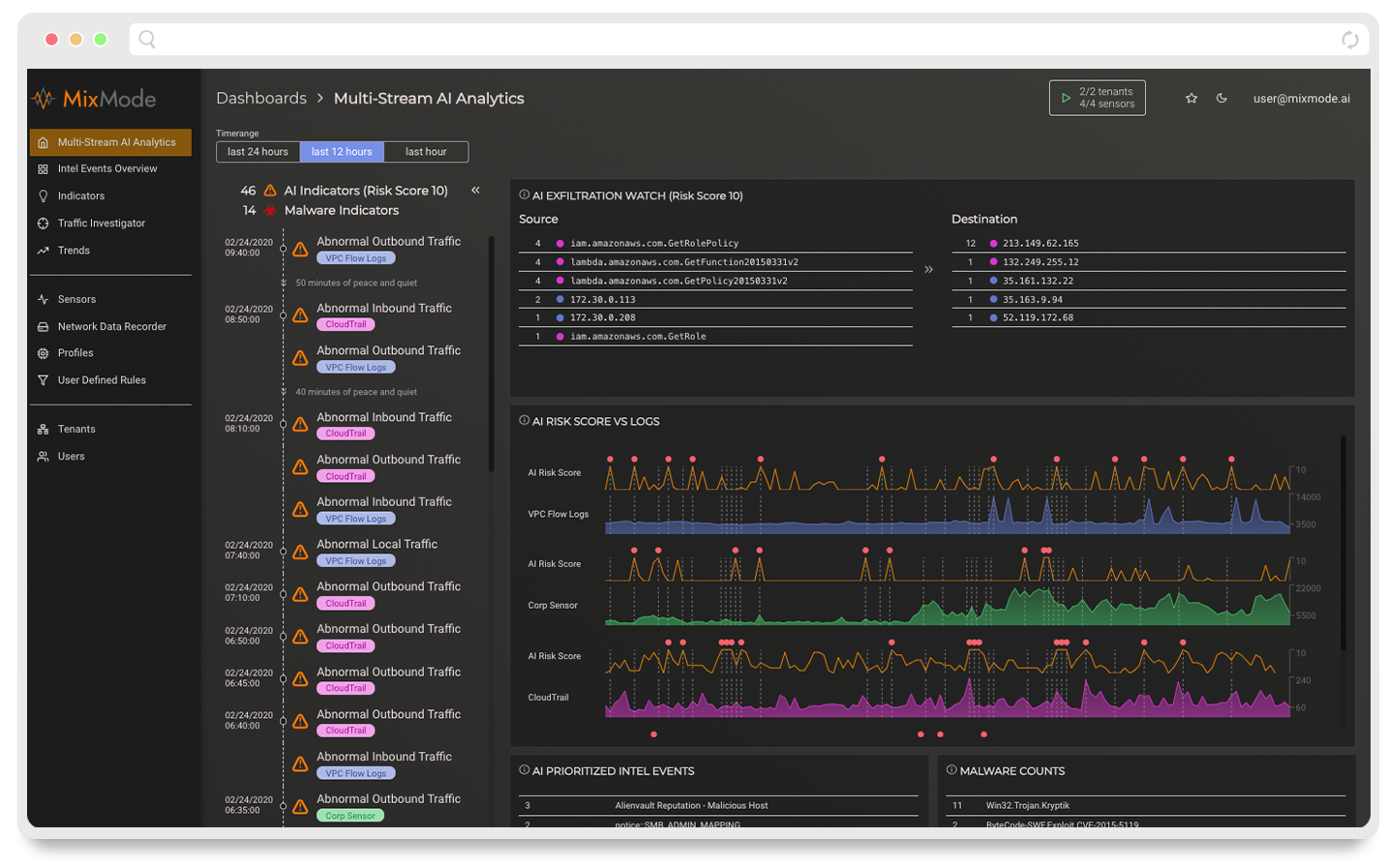Click info icon beside AI Exfiltration Watch
Image resolution: width=1388 pixels, height=868 pixels.
525,195
